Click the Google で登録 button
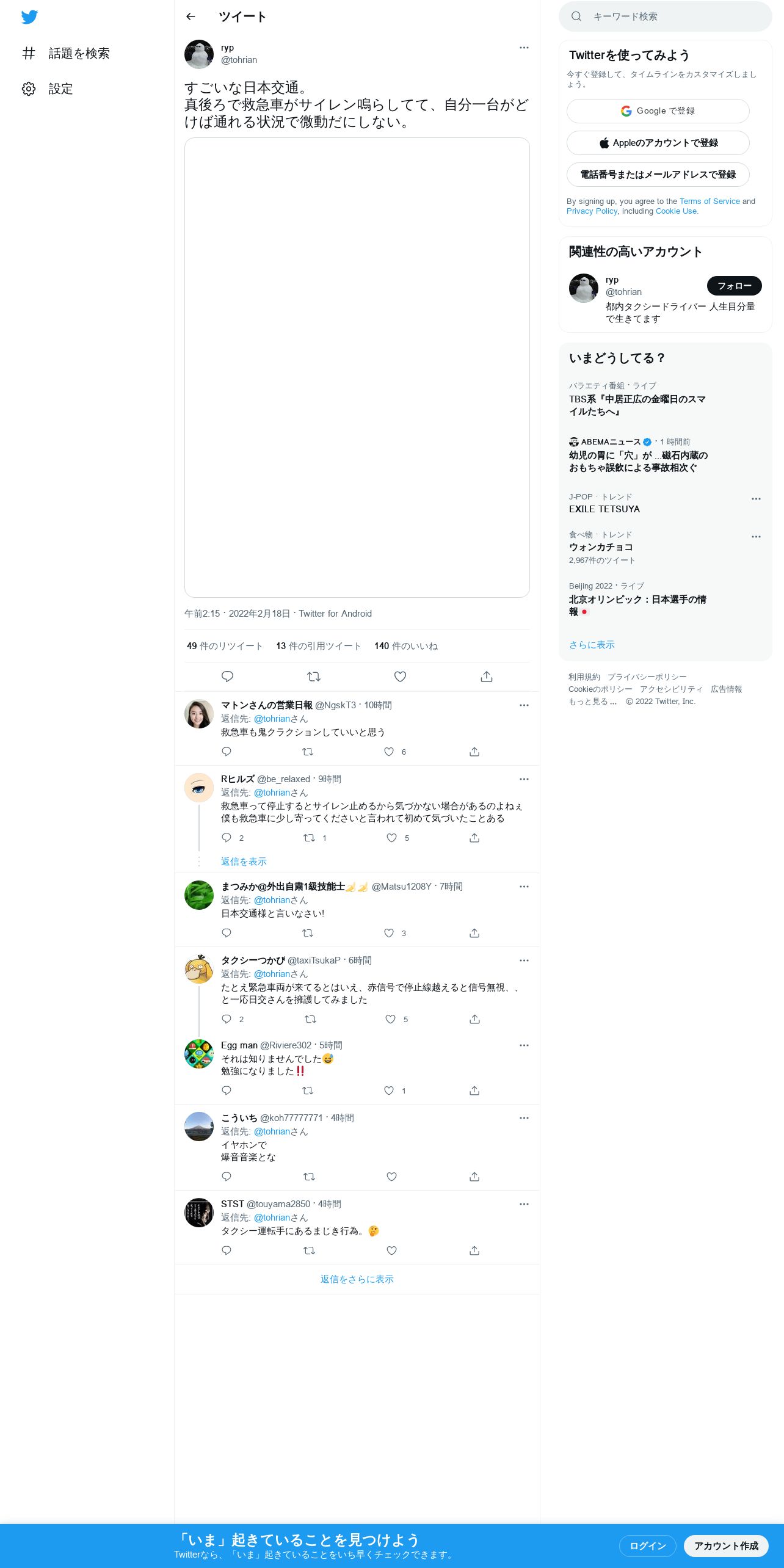Screen dimensions: 784x1568 [x=658, y=111]
